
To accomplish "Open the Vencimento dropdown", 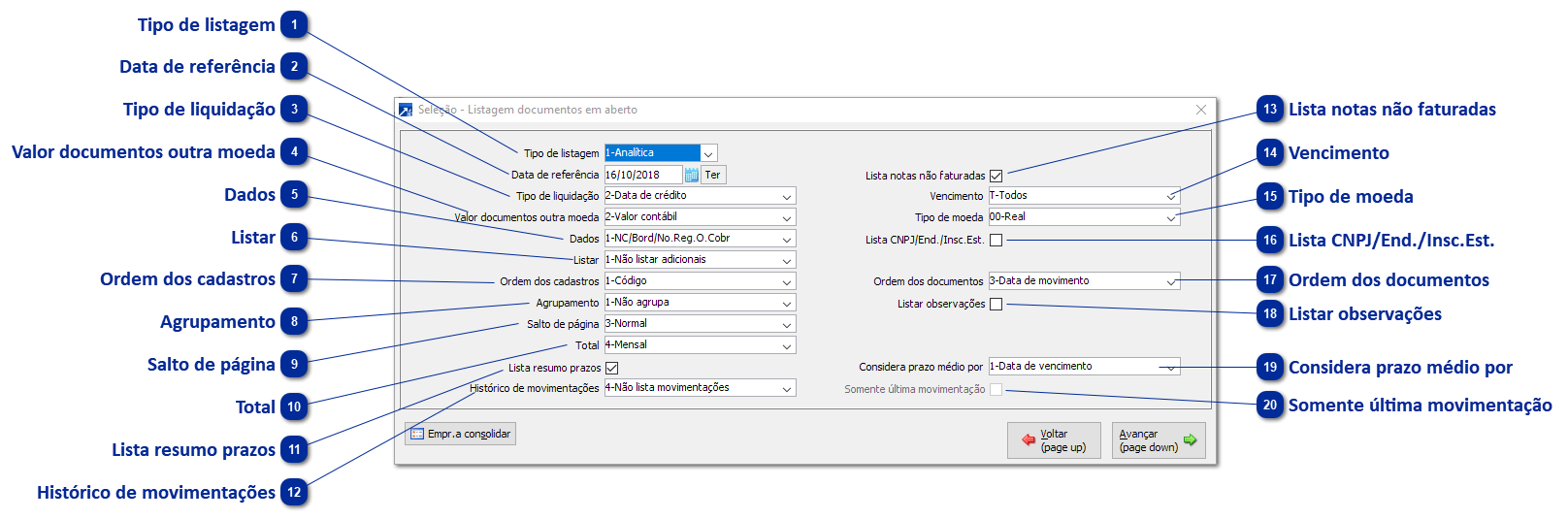I will tap(1171, 196).
